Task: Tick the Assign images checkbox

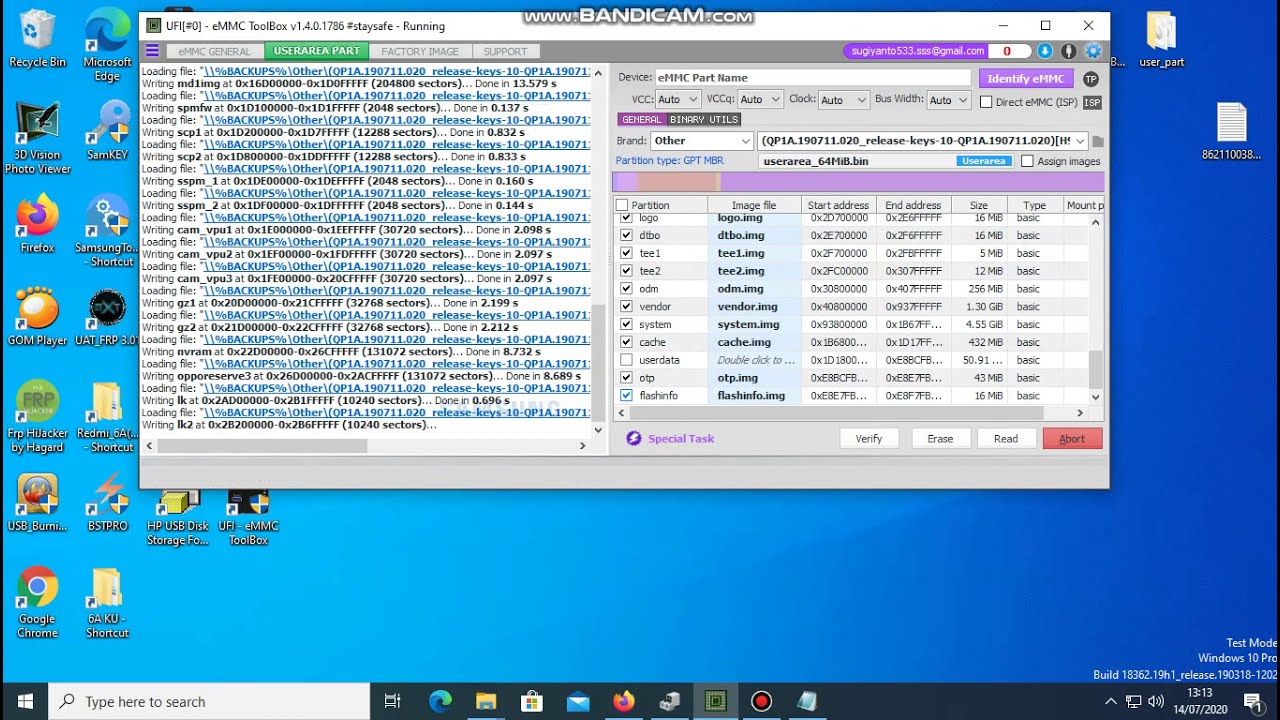Action: point(1027,161)
